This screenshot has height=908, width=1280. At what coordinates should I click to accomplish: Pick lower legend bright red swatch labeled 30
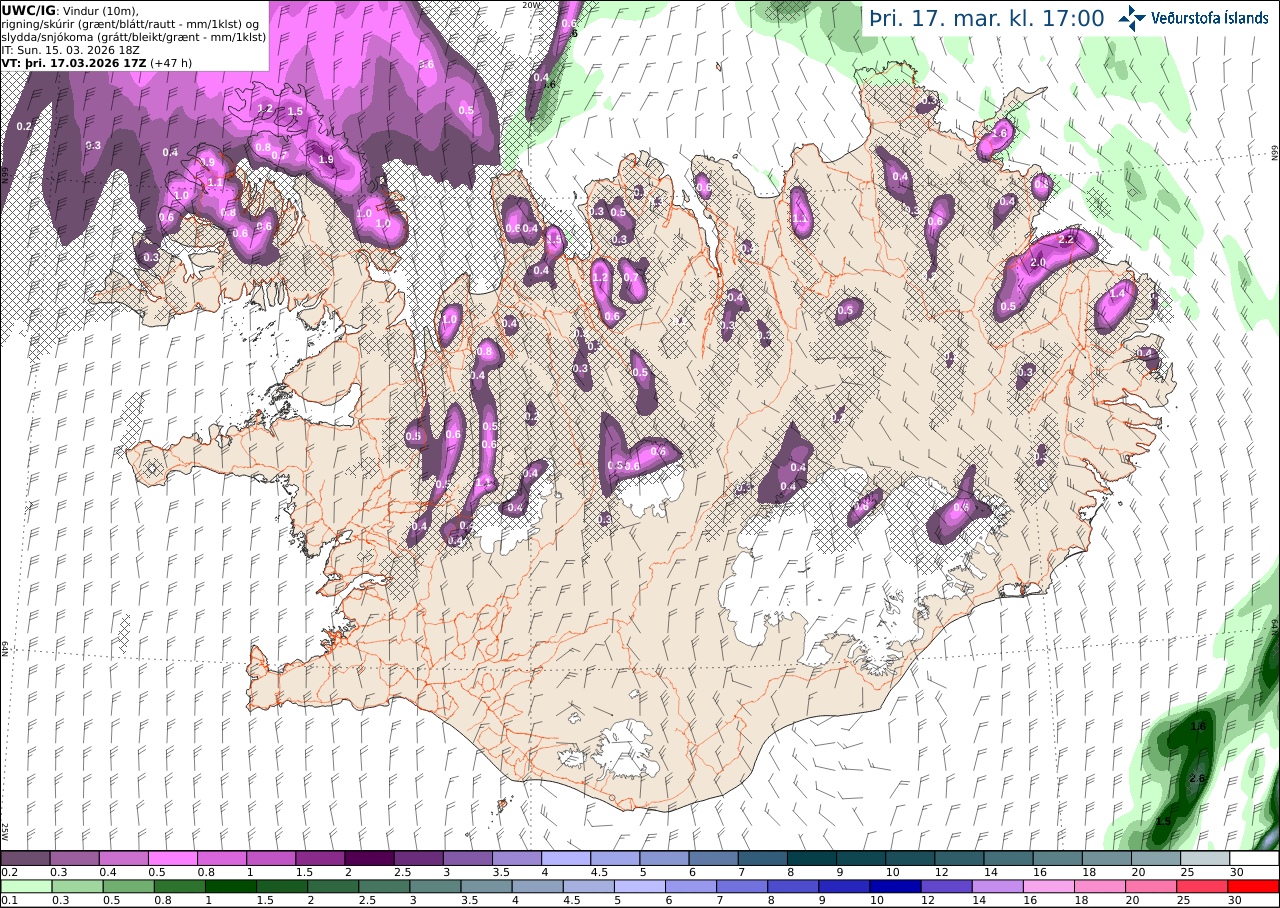point(1254,886)
